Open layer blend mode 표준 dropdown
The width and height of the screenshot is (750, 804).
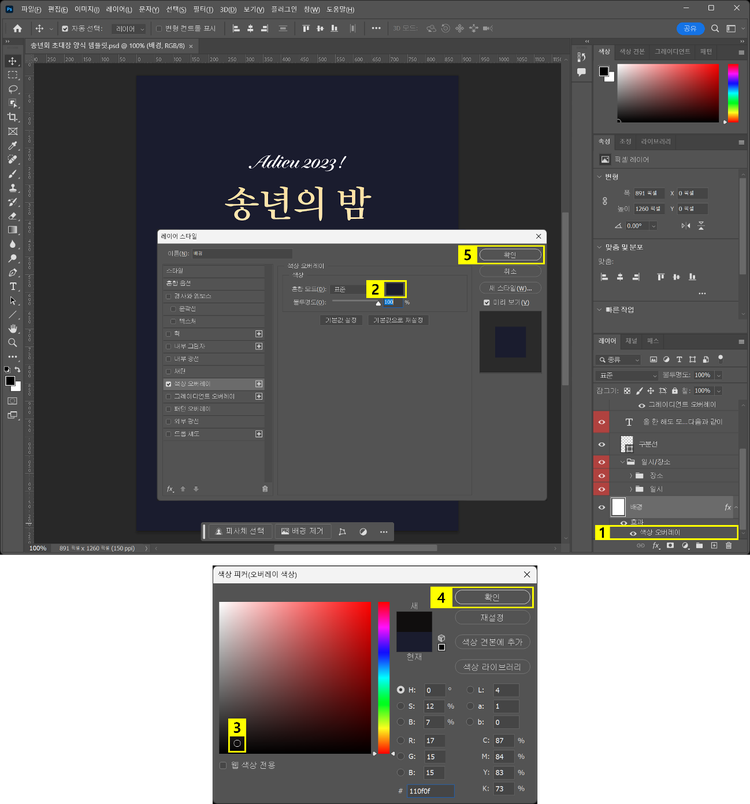[627, 375]
